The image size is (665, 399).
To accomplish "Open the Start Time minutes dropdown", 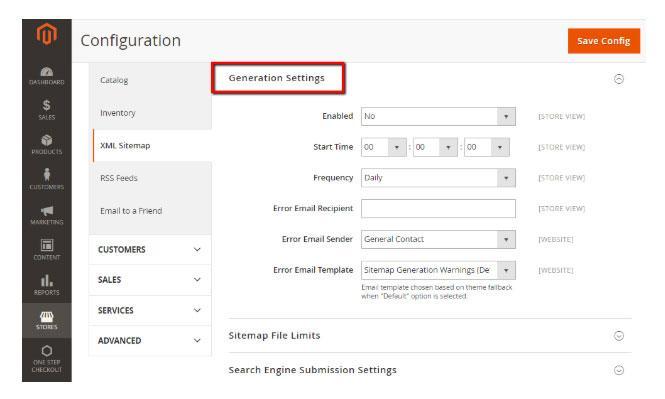I will (x=435, y=147).
